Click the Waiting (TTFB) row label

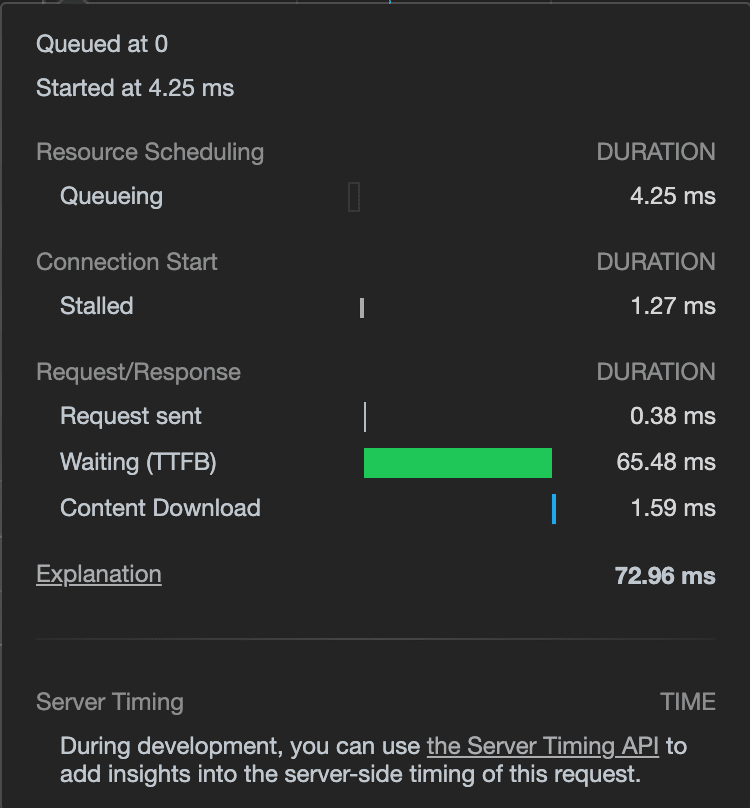click(x=138, y=462)
